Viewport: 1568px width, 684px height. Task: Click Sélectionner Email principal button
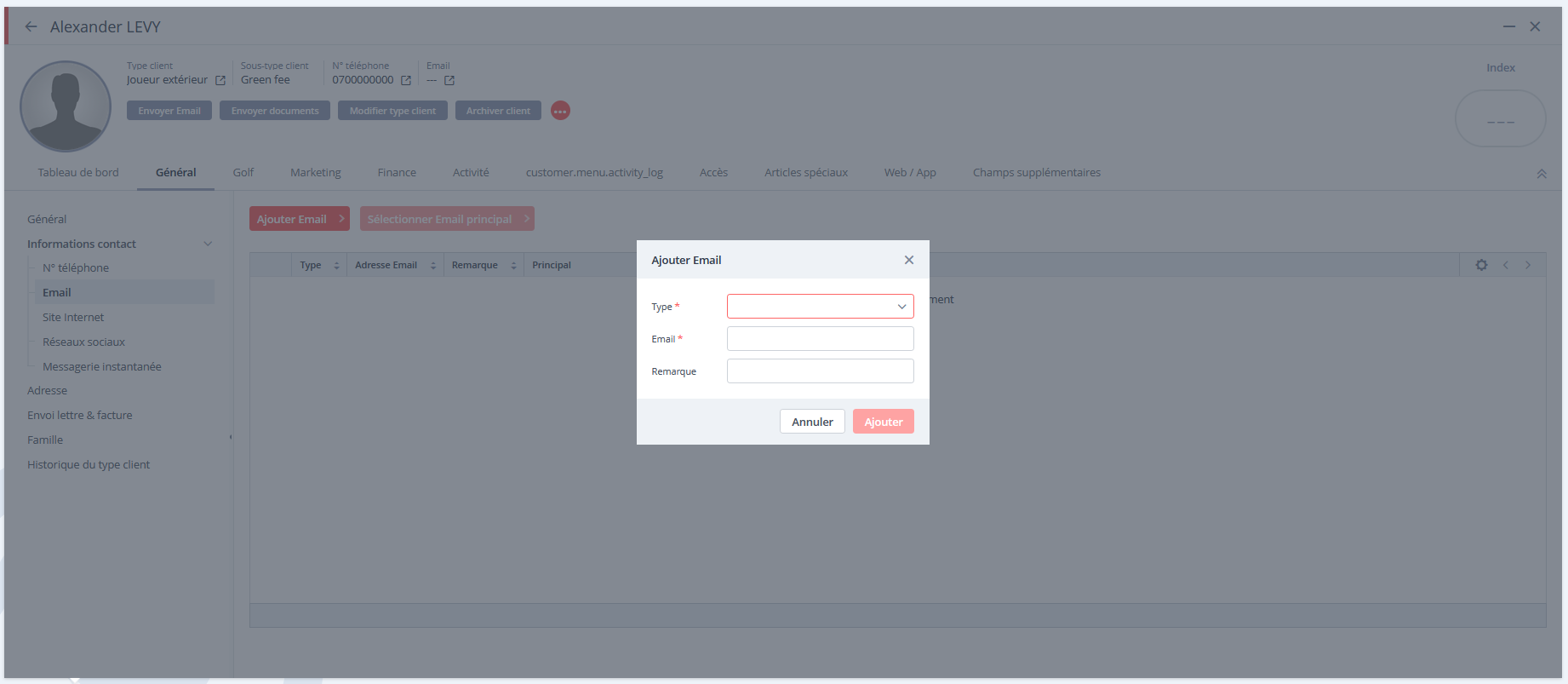coord(447,219)
